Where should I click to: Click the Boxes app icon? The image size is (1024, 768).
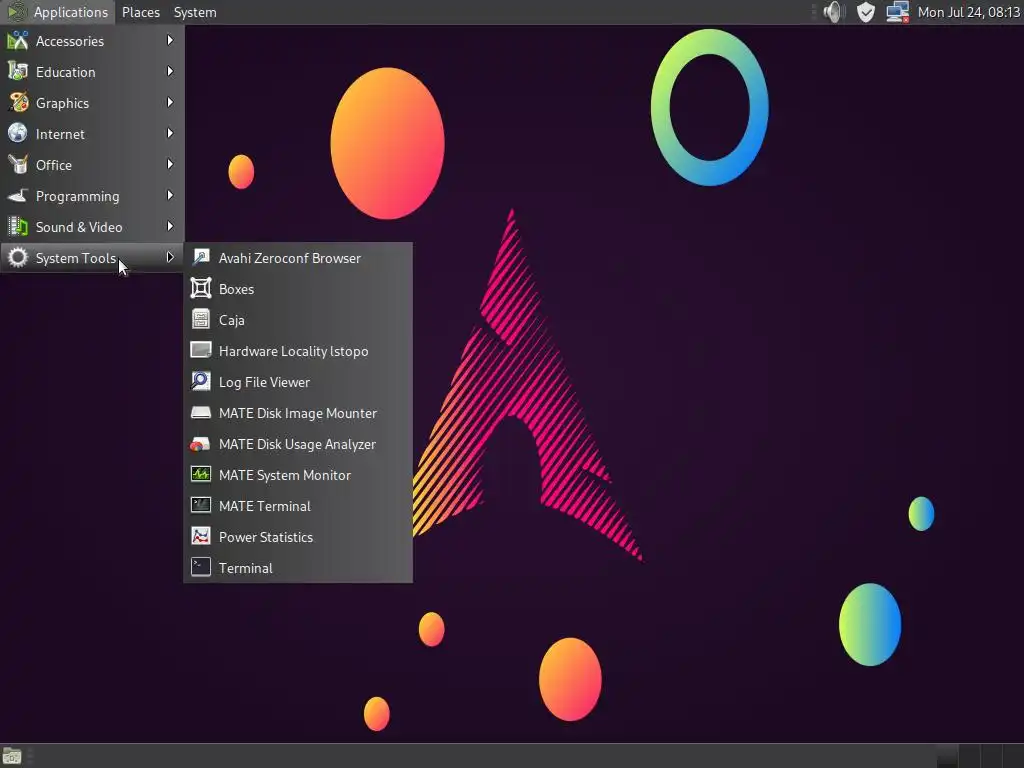200,288
